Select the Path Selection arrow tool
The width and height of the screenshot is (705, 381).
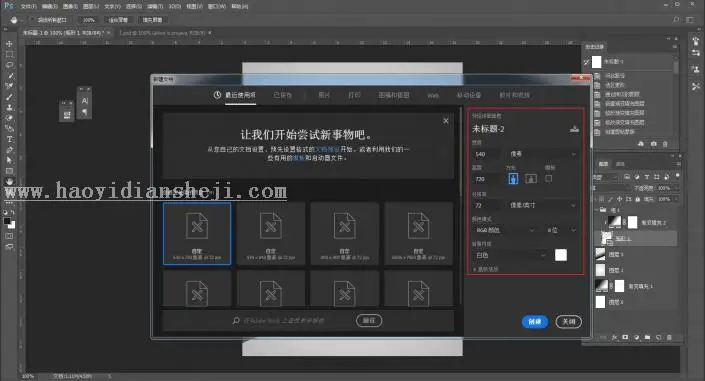(9, 161)
